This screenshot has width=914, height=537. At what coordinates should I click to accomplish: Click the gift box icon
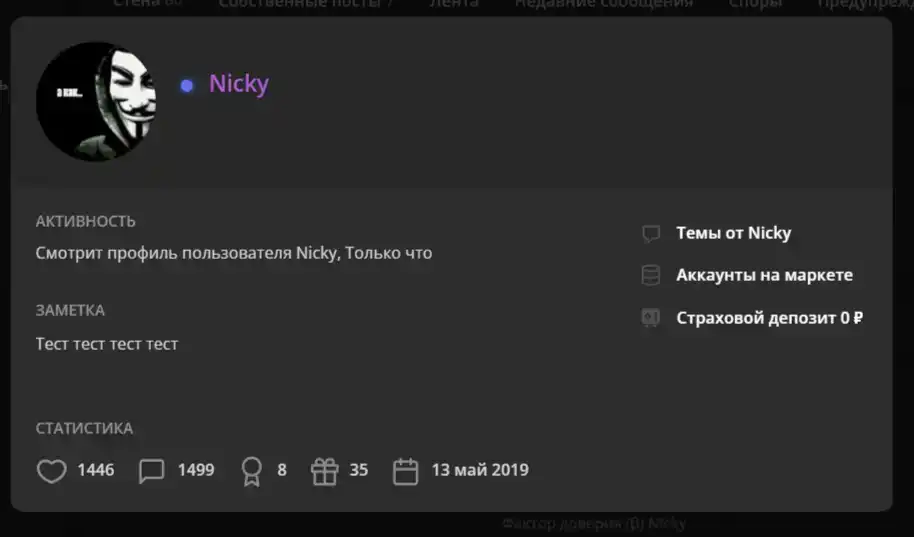[325, 471]
